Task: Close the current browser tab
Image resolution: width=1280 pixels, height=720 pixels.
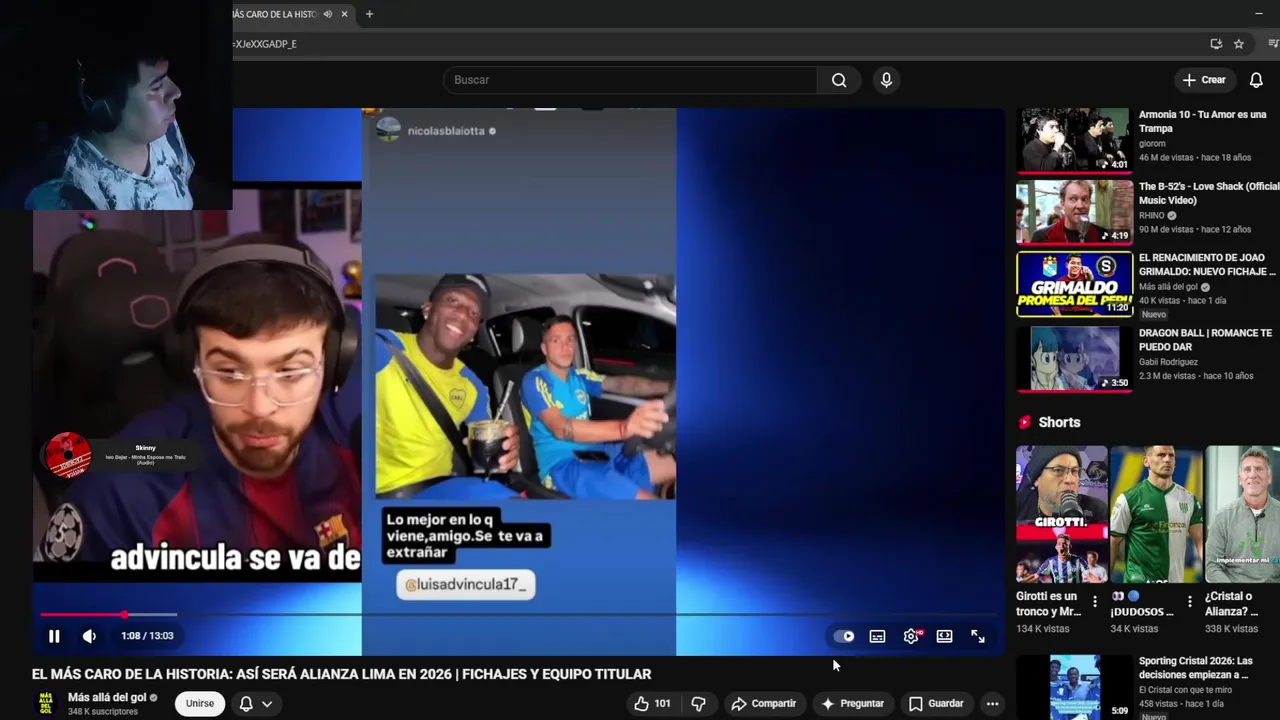Action: 345,14
